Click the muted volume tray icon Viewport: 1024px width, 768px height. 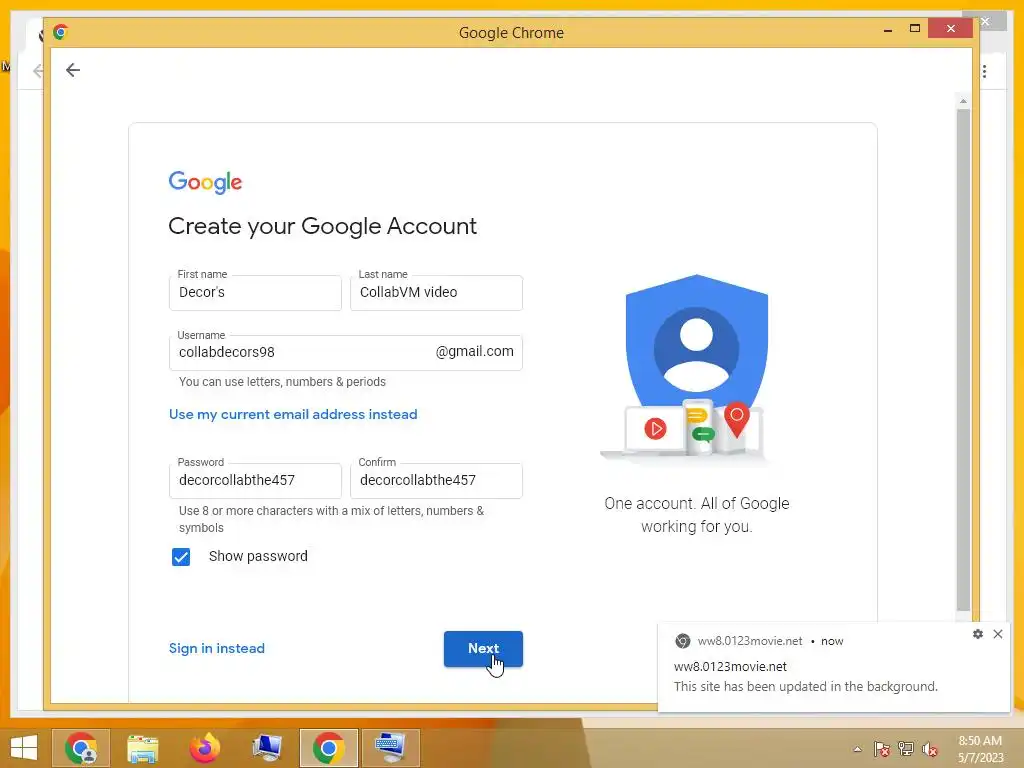tap(929, 749)
